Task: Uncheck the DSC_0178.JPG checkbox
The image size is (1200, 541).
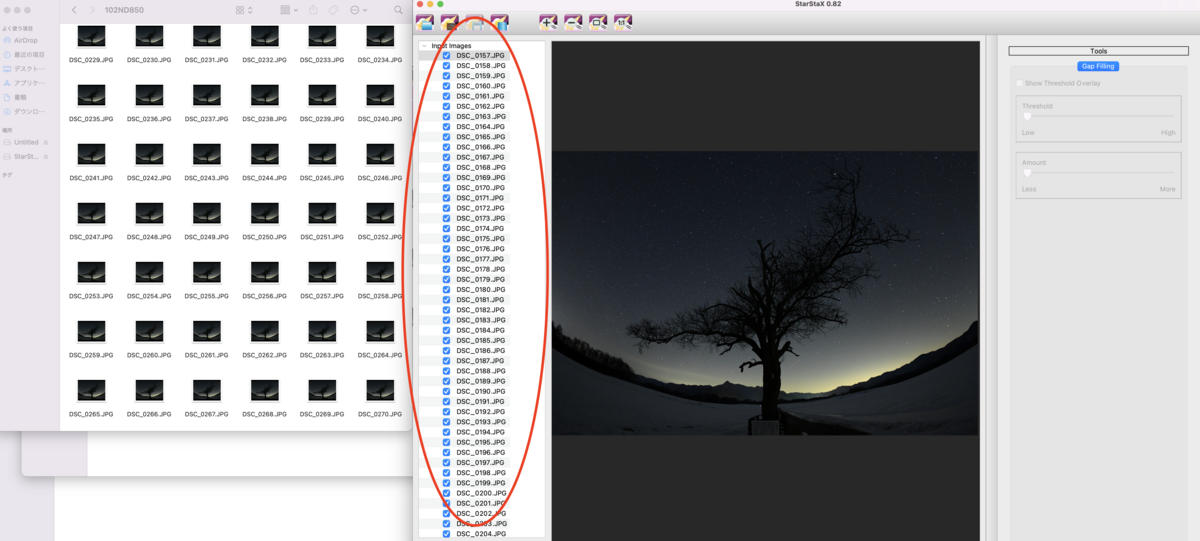Action: pos(446,269)
